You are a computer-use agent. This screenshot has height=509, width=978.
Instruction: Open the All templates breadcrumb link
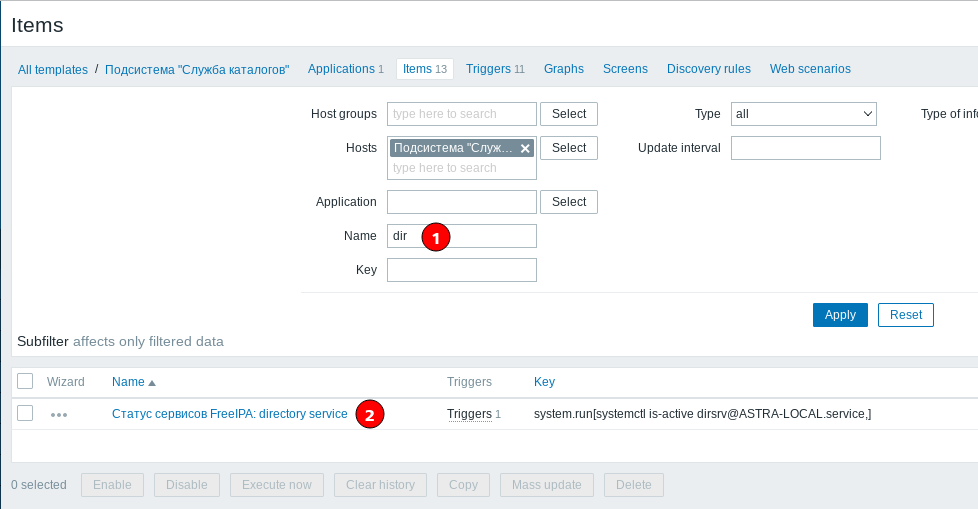pos(53,70)
